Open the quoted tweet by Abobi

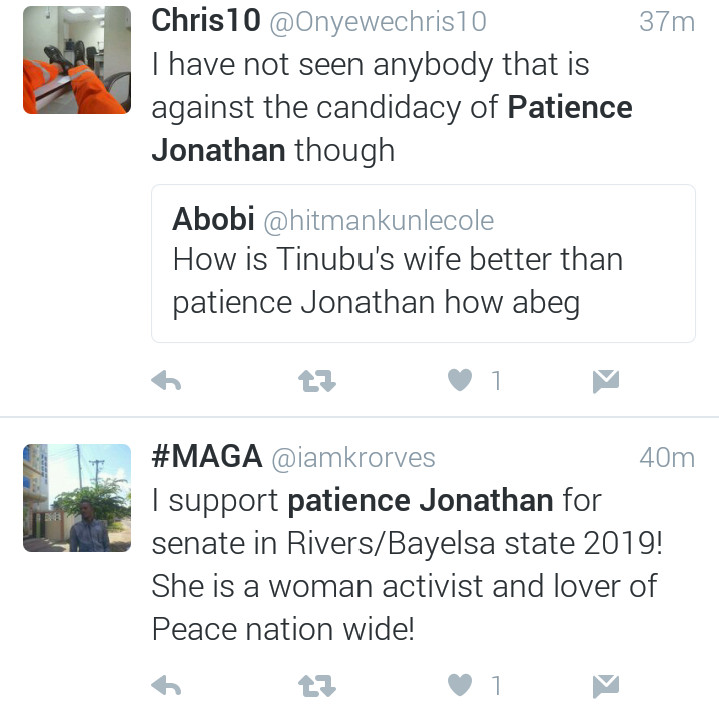(x=423, y=264)
